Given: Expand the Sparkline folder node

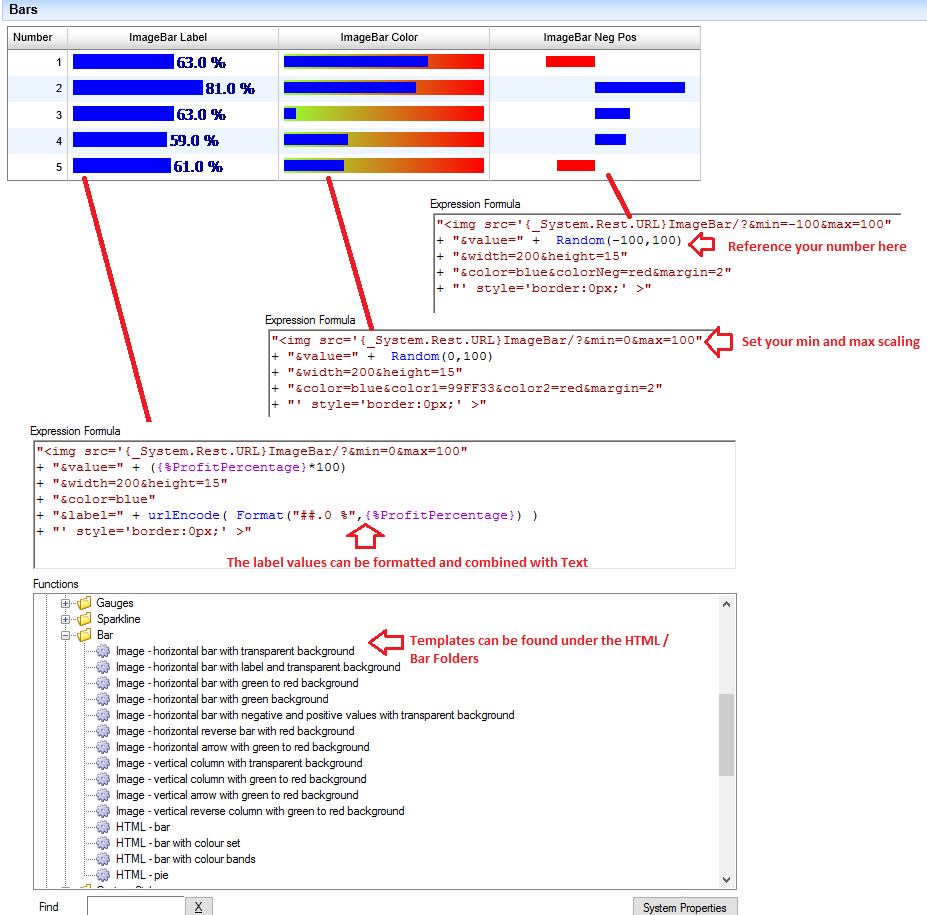Looking at the screenshot, I should pos(66,619).
